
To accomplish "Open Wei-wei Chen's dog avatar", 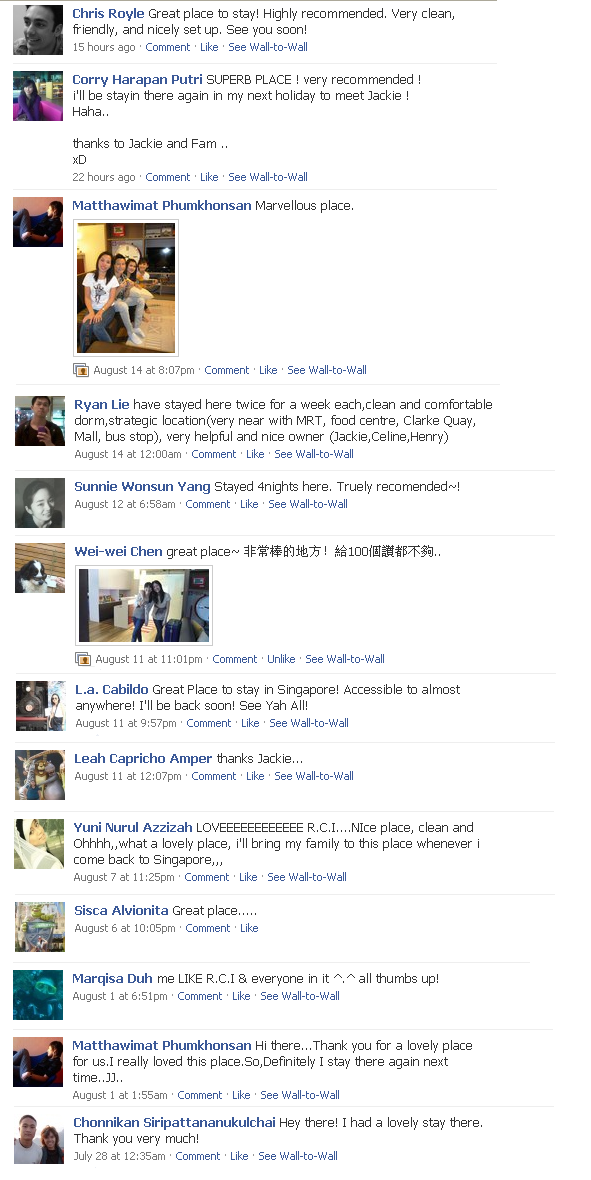I will 40,568.
